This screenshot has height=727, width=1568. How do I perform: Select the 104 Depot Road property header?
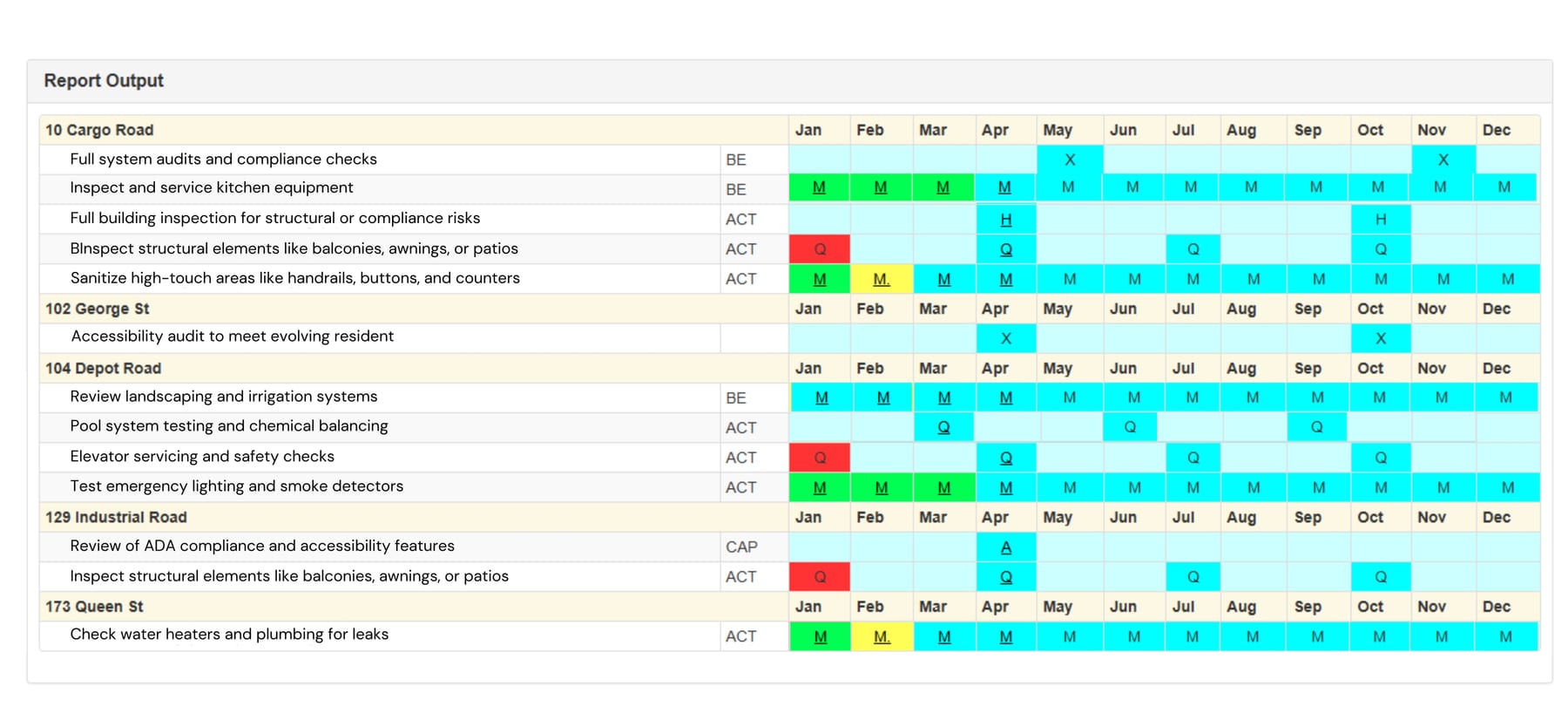(104, 368)
